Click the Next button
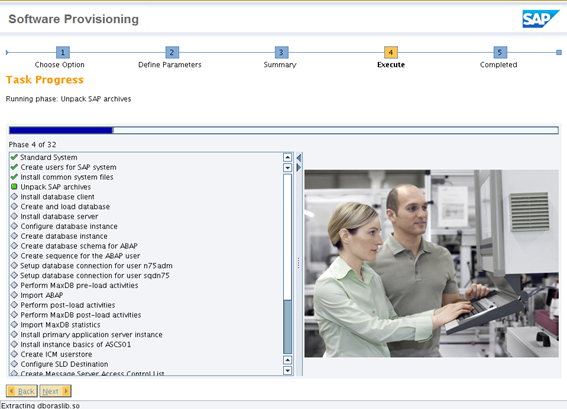The height and width of the screenshot is (409, 567). pyautogui.click(x=55, y=391)
